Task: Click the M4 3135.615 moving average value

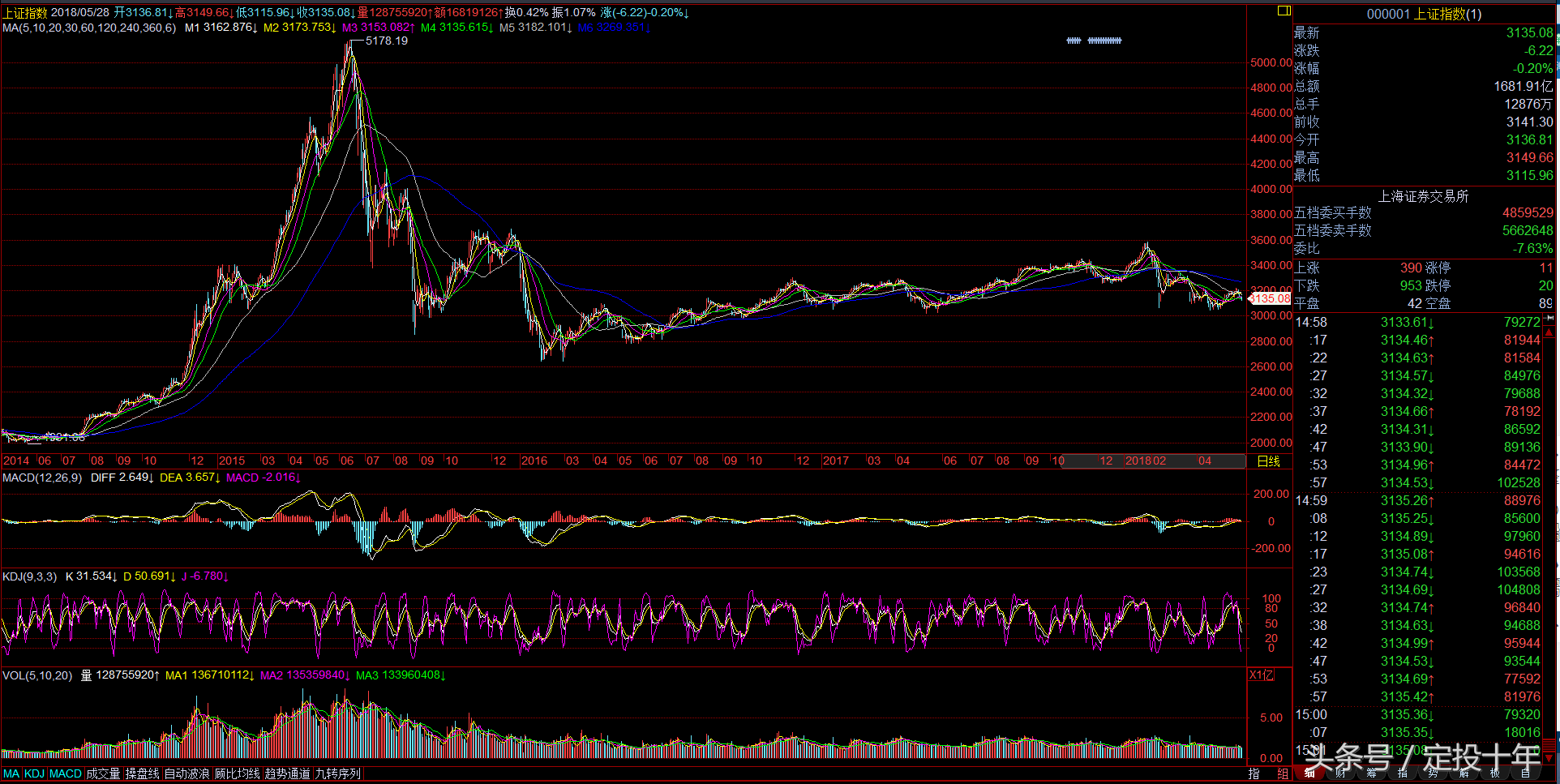Action: [456, 28]
